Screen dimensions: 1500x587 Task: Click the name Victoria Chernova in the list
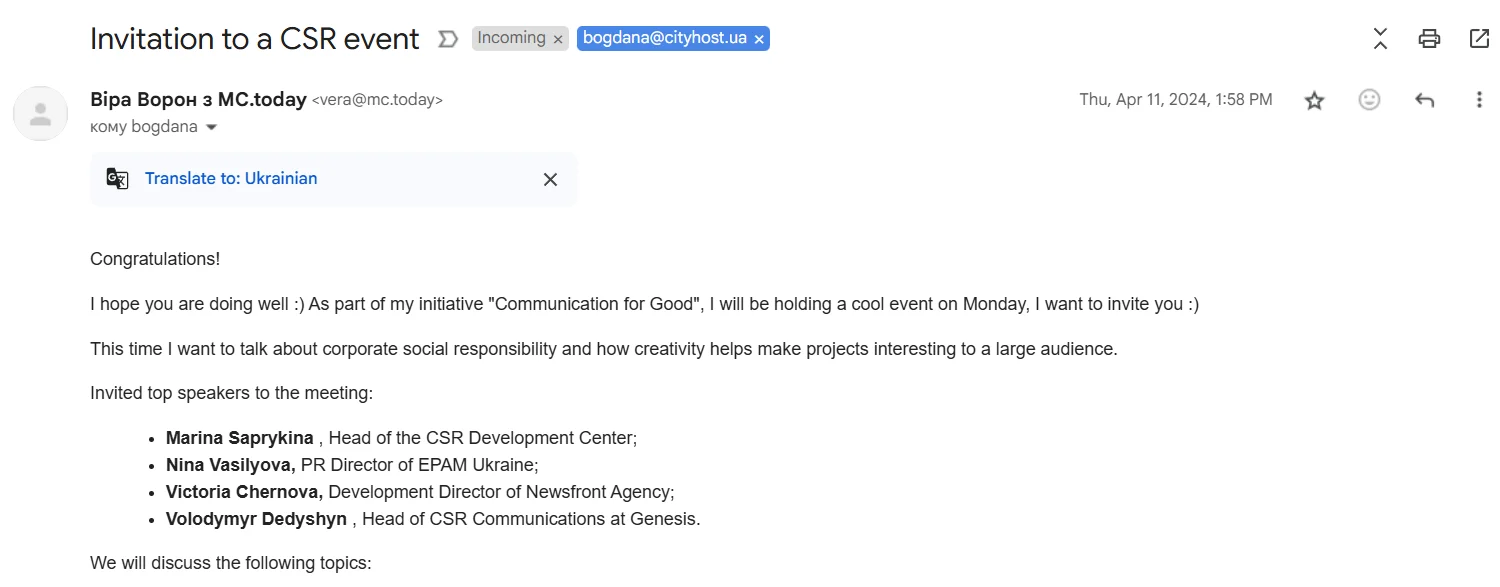244,492
